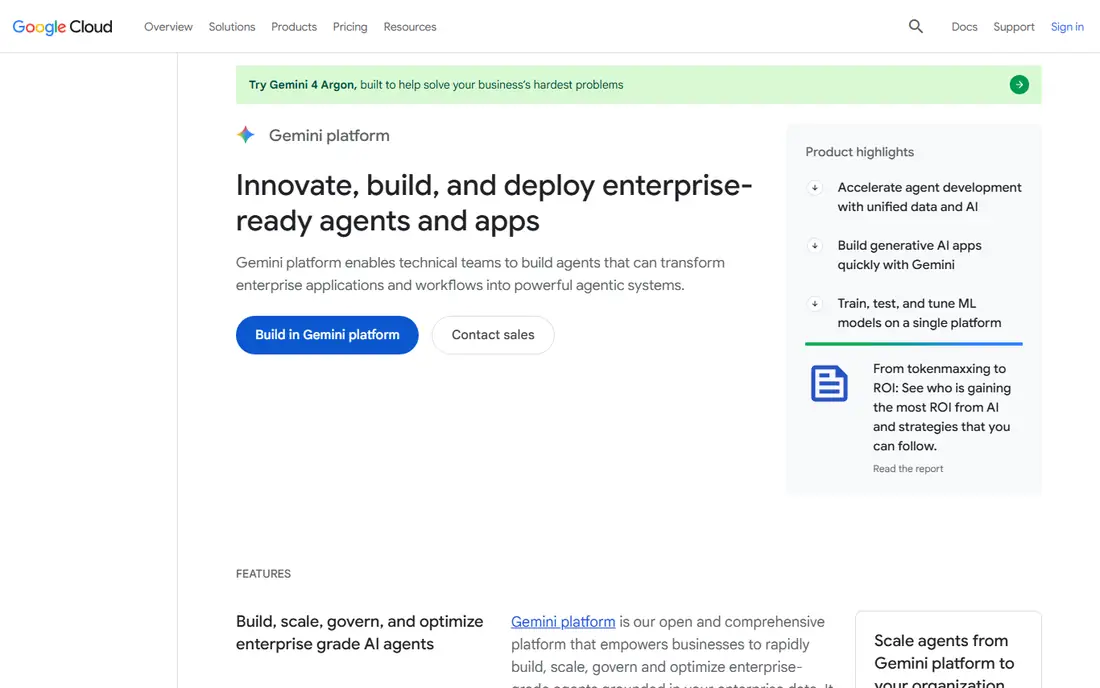This screenshot has height=688, width=1100.
Task: Open the Solutions menu
Action: [232, 27]
